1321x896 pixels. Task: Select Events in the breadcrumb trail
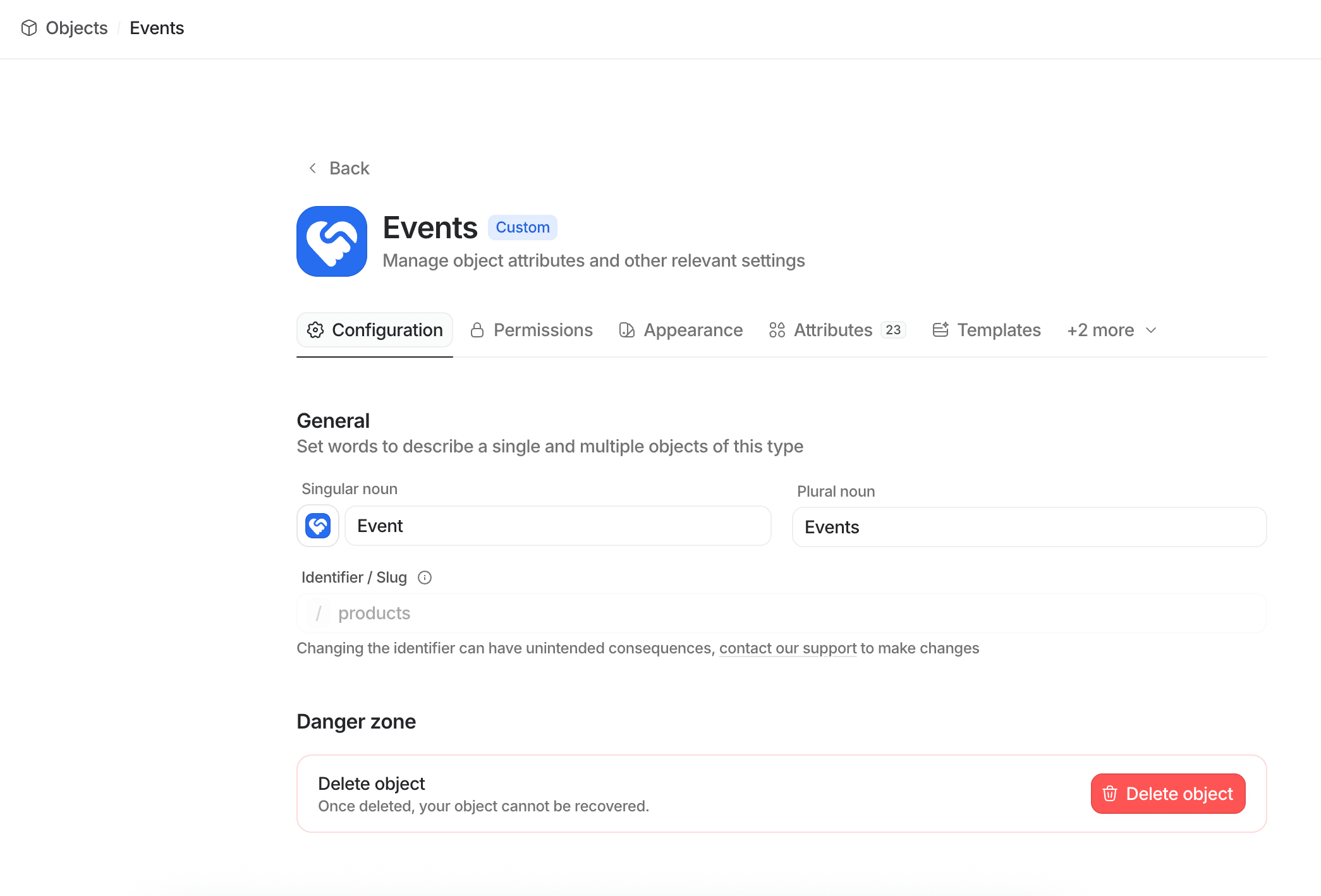tap(157, 28)
